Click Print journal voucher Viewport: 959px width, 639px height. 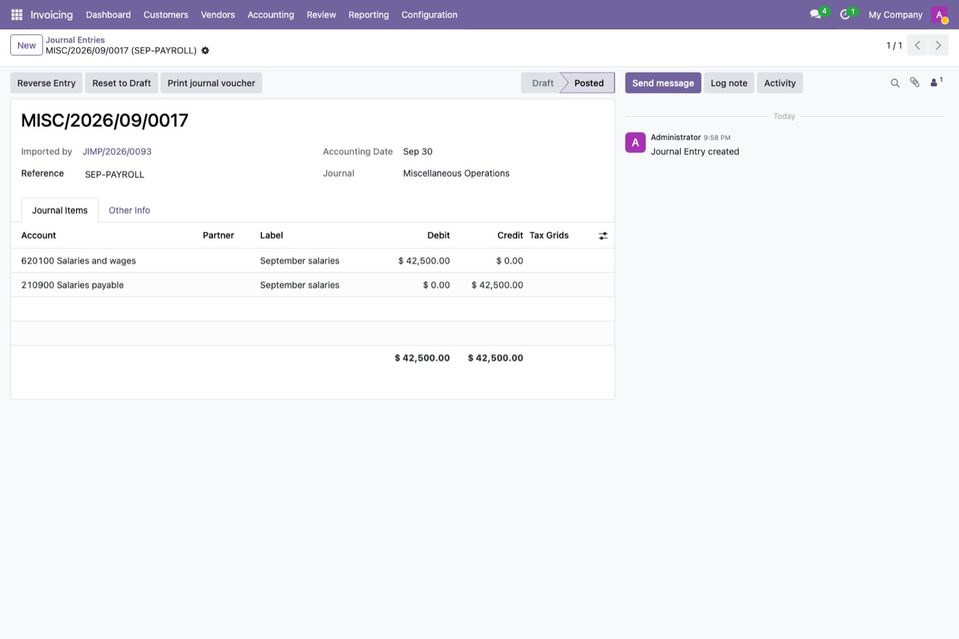pos(211,83)
